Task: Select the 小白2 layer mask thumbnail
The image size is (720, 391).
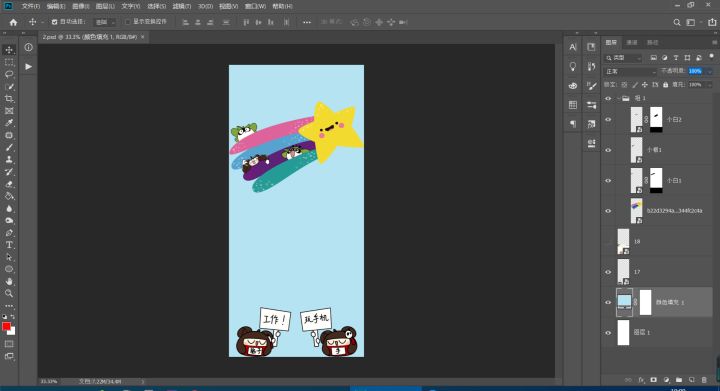Action: click(x=656, y=120)
